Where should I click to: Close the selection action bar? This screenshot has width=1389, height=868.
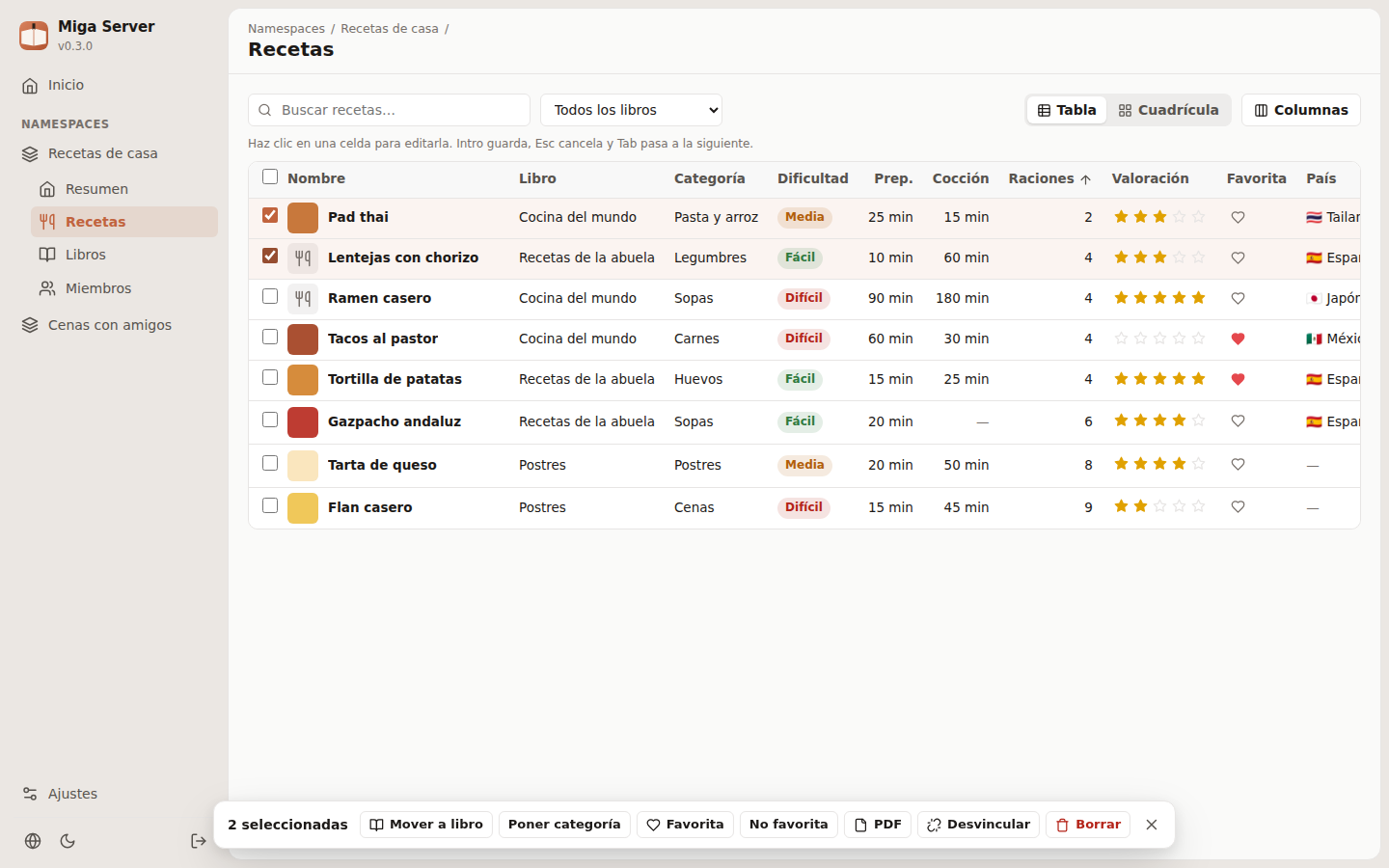pos(1152,825)
